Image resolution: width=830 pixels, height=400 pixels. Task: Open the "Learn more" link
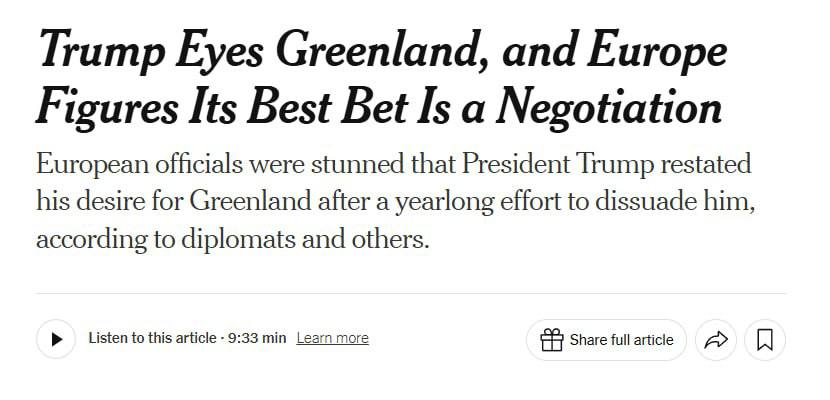pos(332,338)
